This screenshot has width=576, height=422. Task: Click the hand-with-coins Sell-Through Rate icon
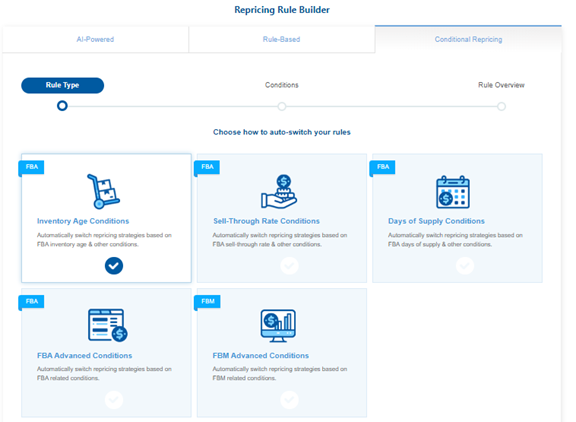click(279, 191)
